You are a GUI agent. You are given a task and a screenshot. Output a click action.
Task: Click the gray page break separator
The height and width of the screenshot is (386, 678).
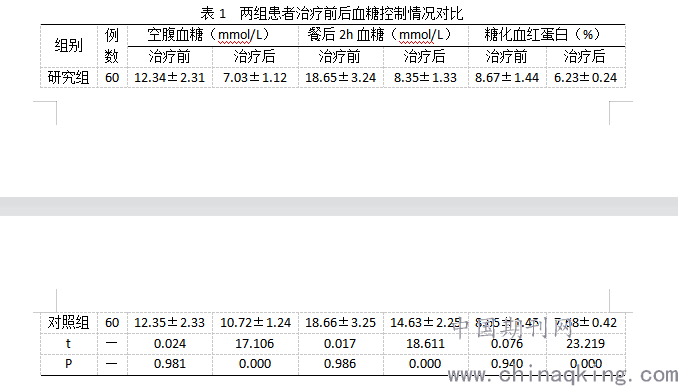point(339,206)
